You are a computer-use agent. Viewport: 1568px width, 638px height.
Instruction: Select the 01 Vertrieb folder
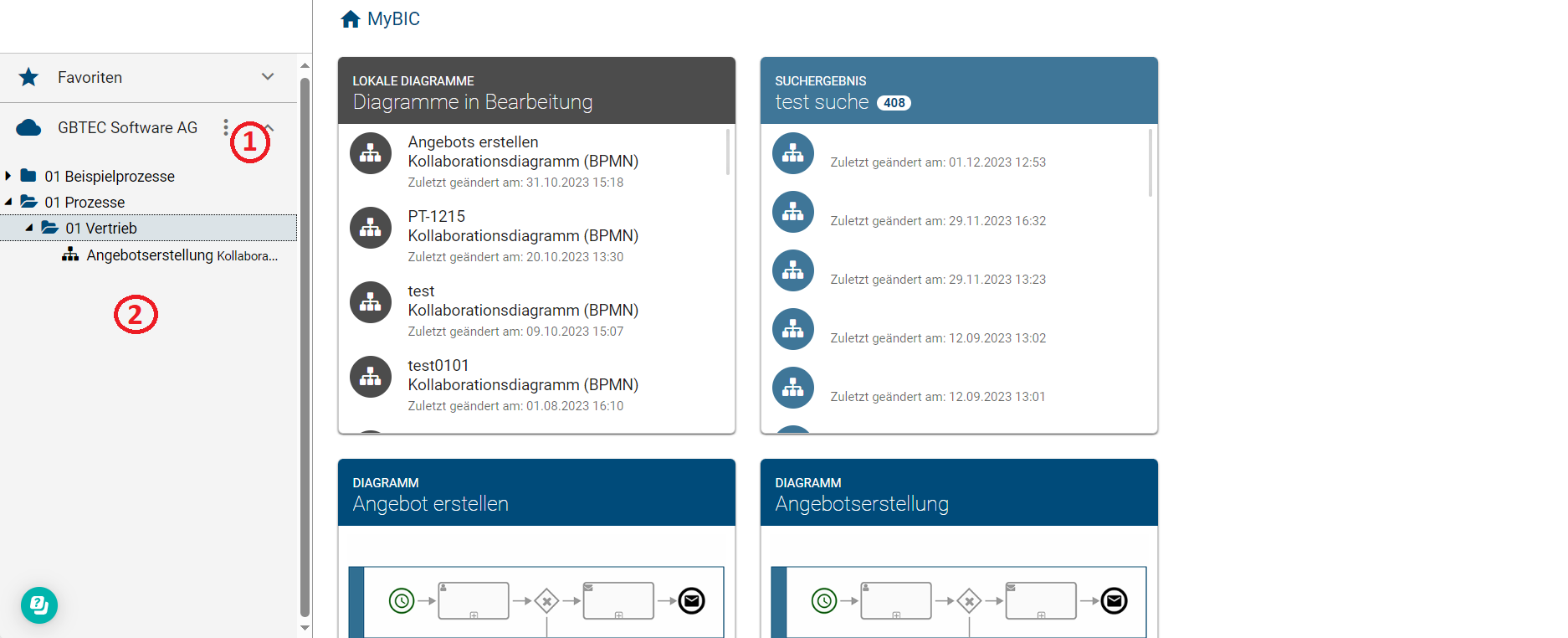(101, 229)
